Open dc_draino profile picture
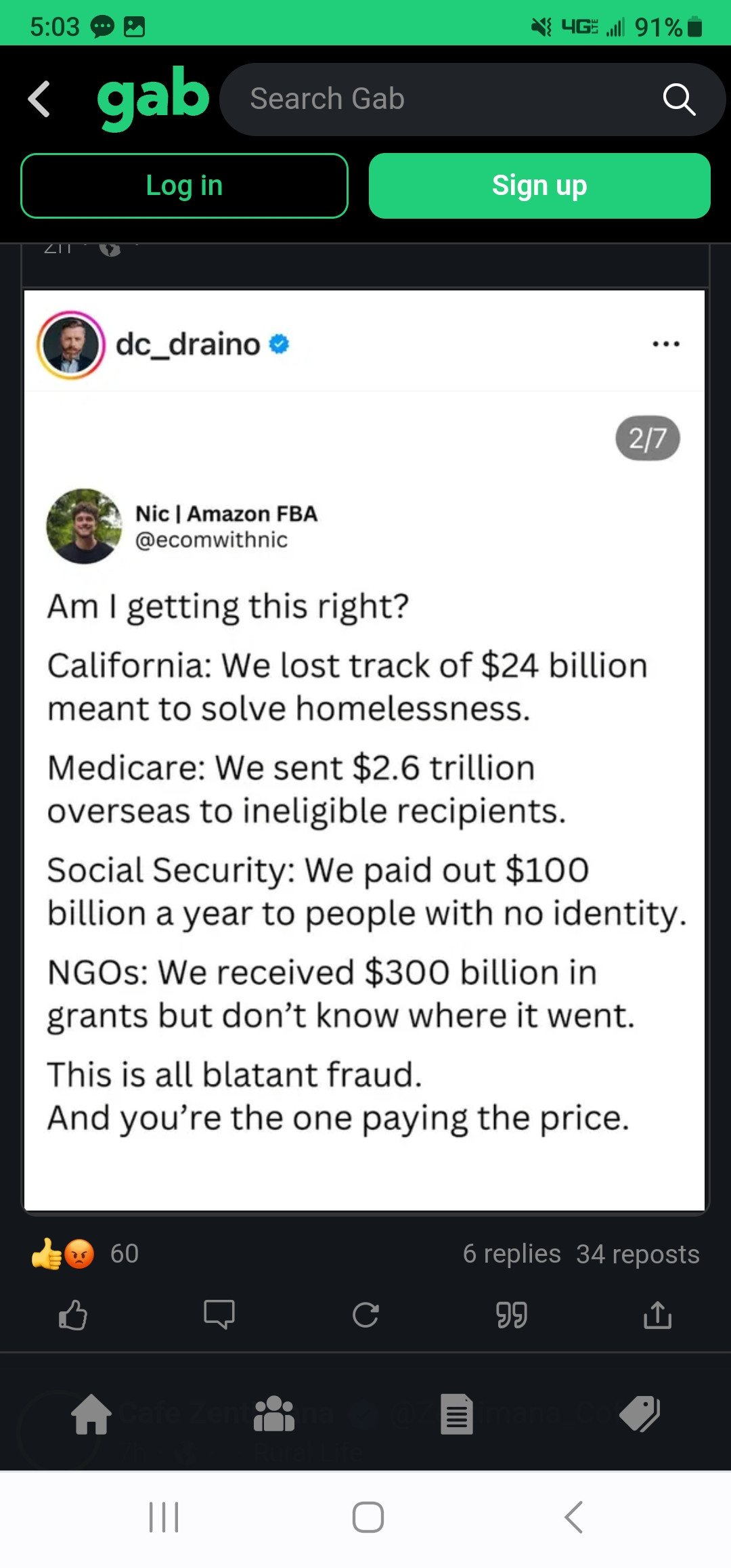This screenshot has width=731, height=1568. pos(71,345)
